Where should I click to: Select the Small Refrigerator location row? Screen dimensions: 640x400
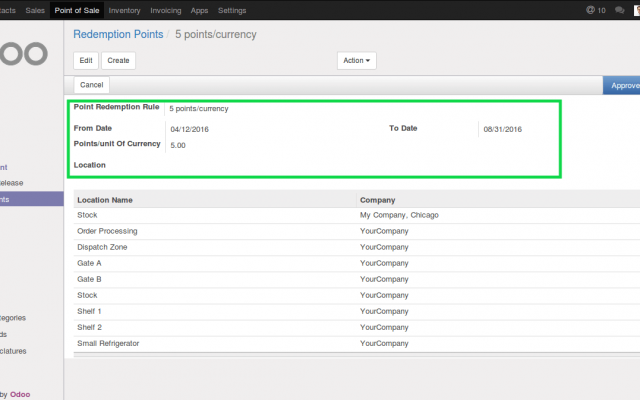[x=108, y=343]
